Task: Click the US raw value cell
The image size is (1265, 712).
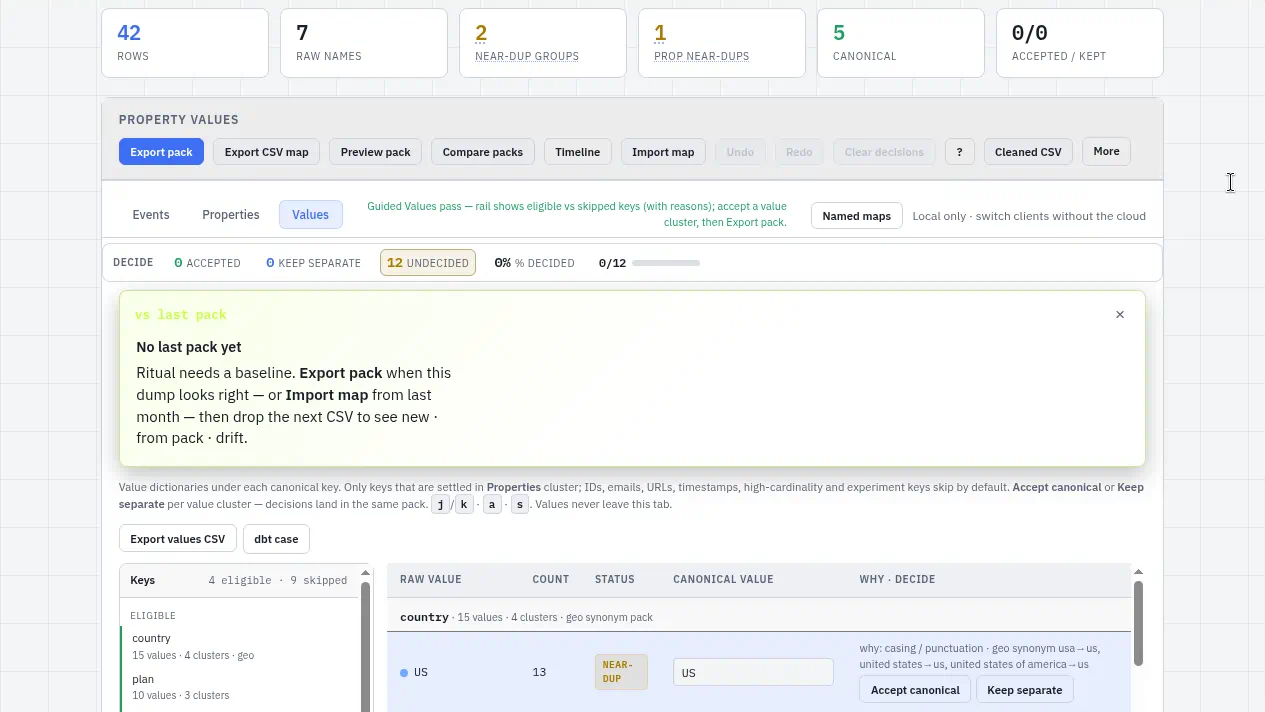Action: pyautogui.click(x=421, y=672)
